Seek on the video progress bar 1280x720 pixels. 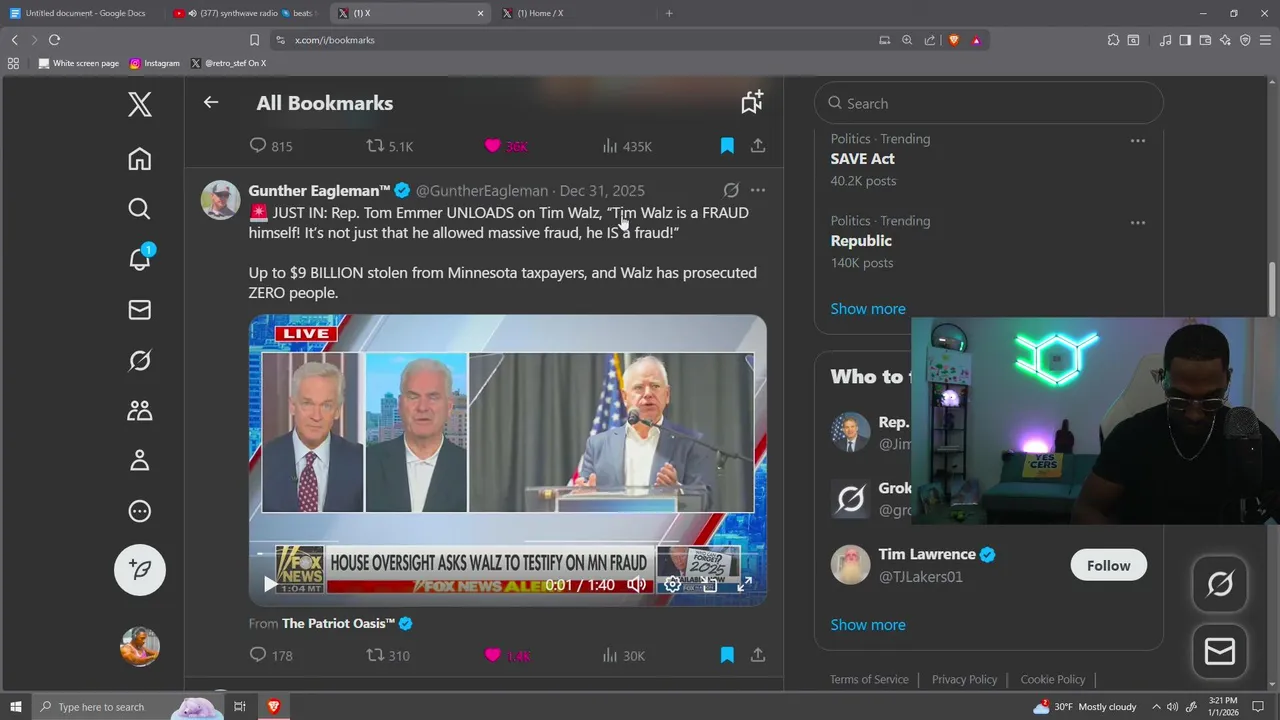(508, 553)
